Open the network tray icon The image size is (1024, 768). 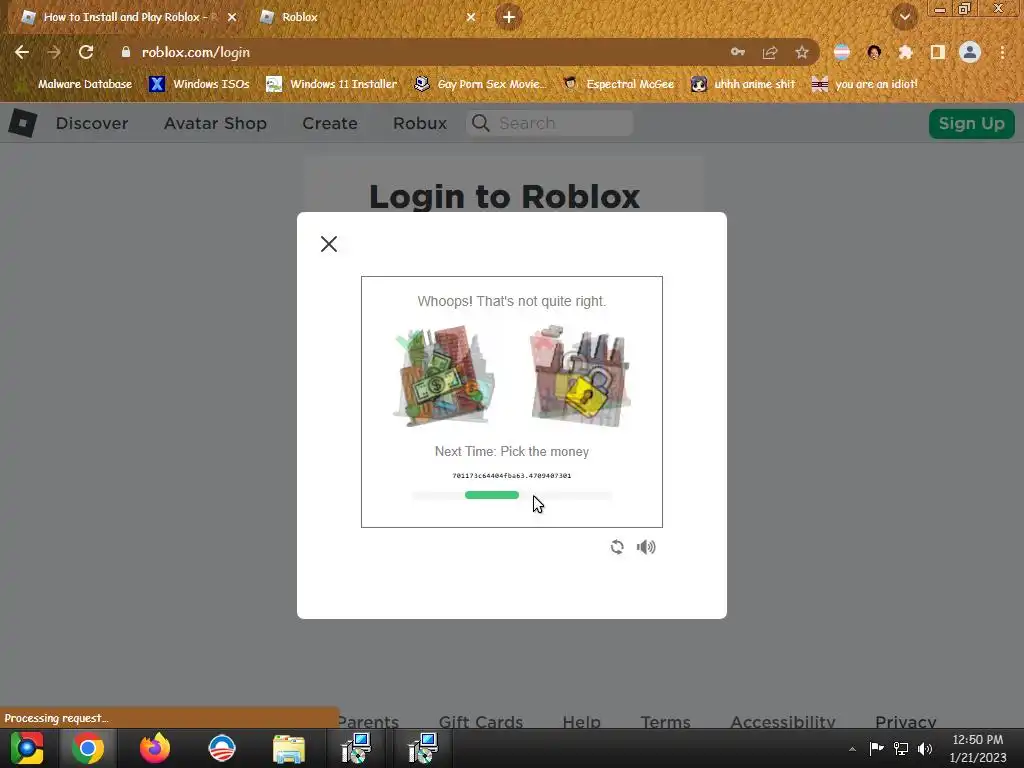point(901,748)
